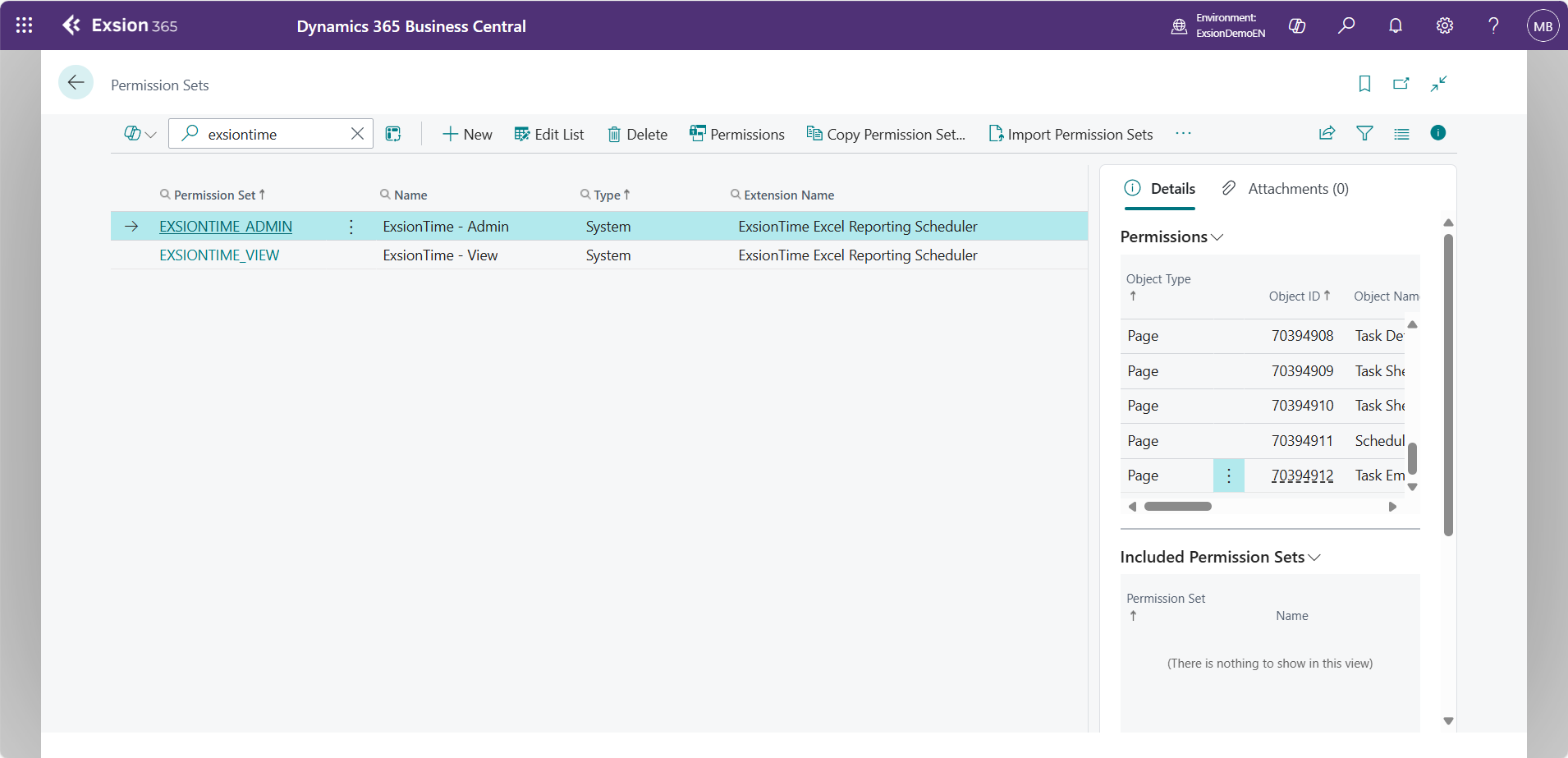
Task: Open row options for EXSIONTIME_ADMIN
Action: (x=351, y=227)
